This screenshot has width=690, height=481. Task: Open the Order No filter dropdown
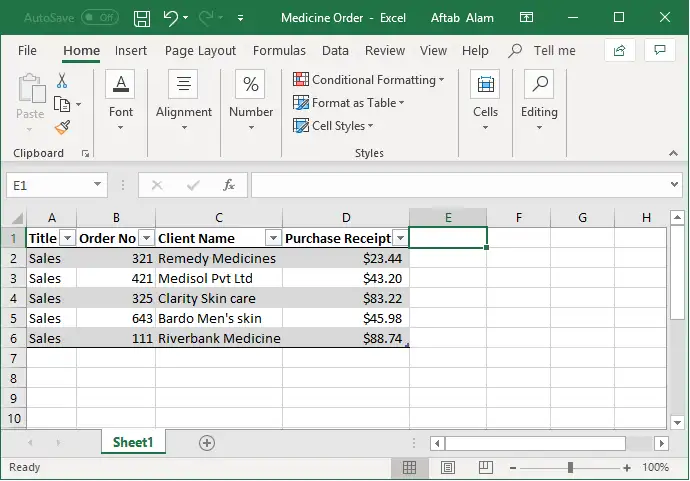[147, 238]
